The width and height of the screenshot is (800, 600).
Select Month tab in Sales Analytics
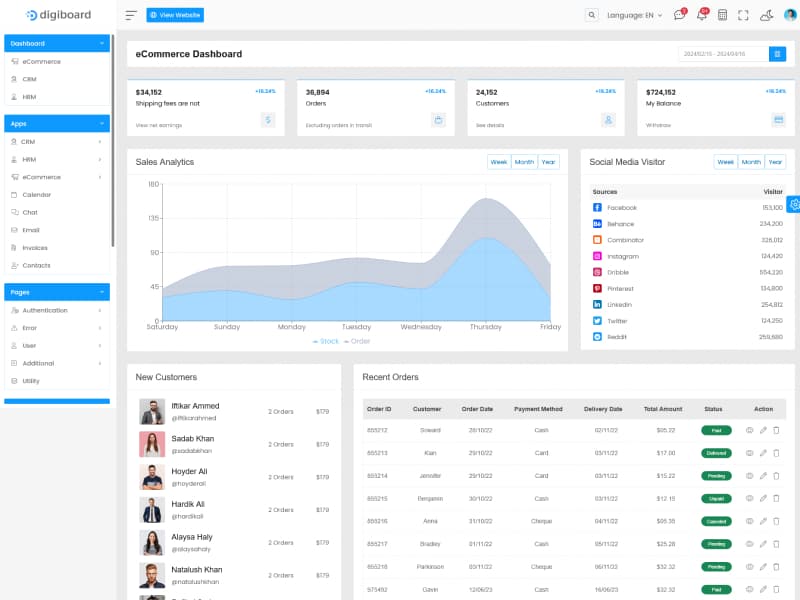click(x=524, y=161)
